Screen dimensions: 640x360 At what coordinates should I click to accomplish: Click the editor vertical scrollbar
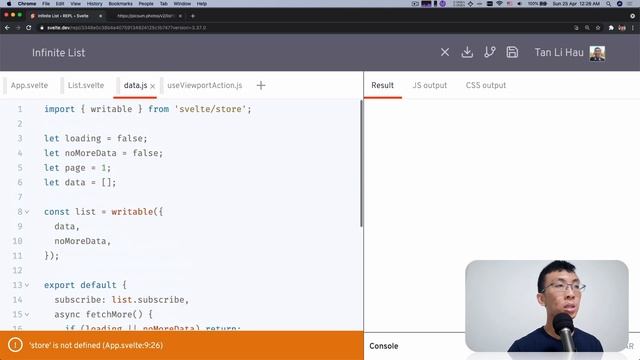[361, 164]
